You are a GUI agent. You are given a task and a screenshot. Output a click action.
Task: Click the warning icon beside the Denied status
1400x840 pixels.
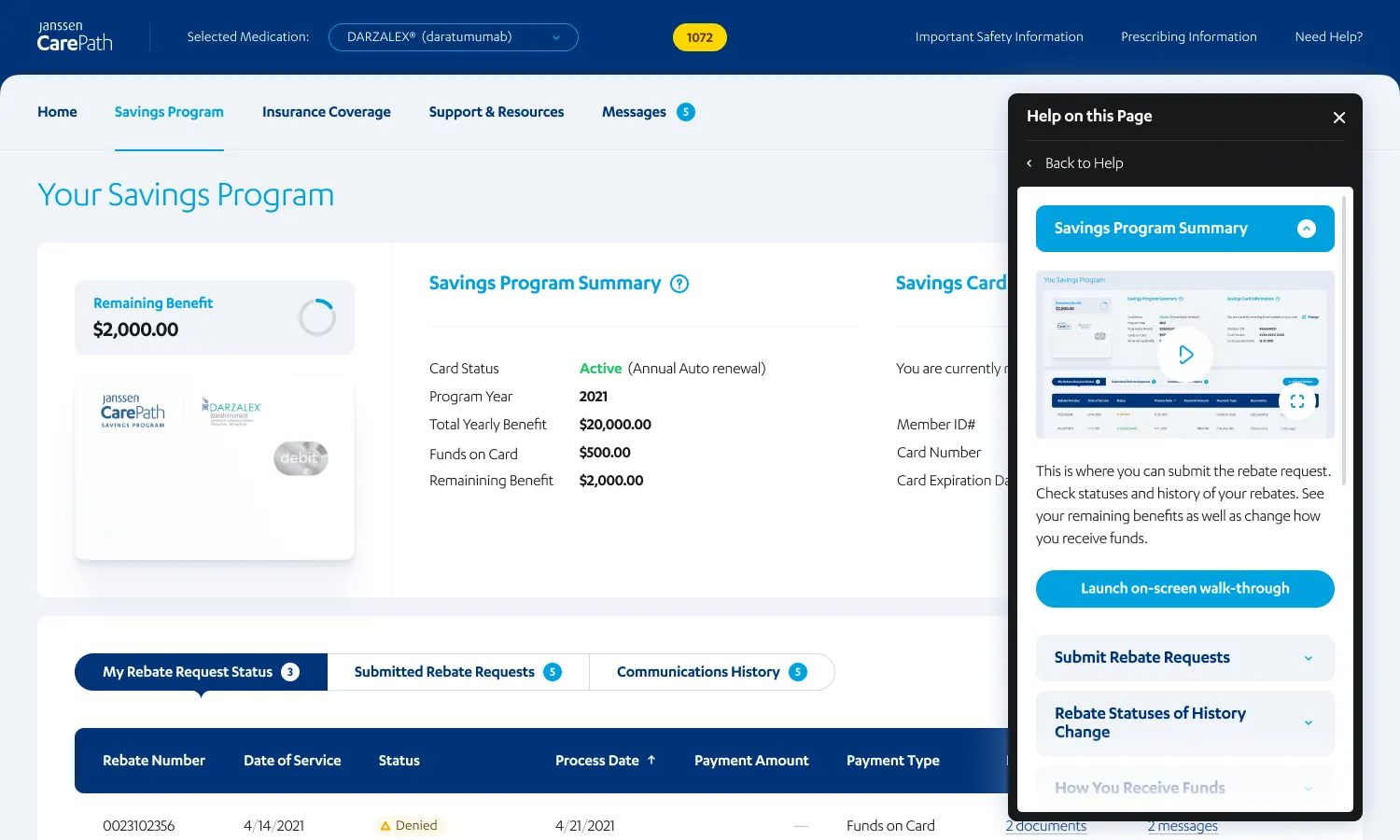pyautogui.click(x=386, y=825)
